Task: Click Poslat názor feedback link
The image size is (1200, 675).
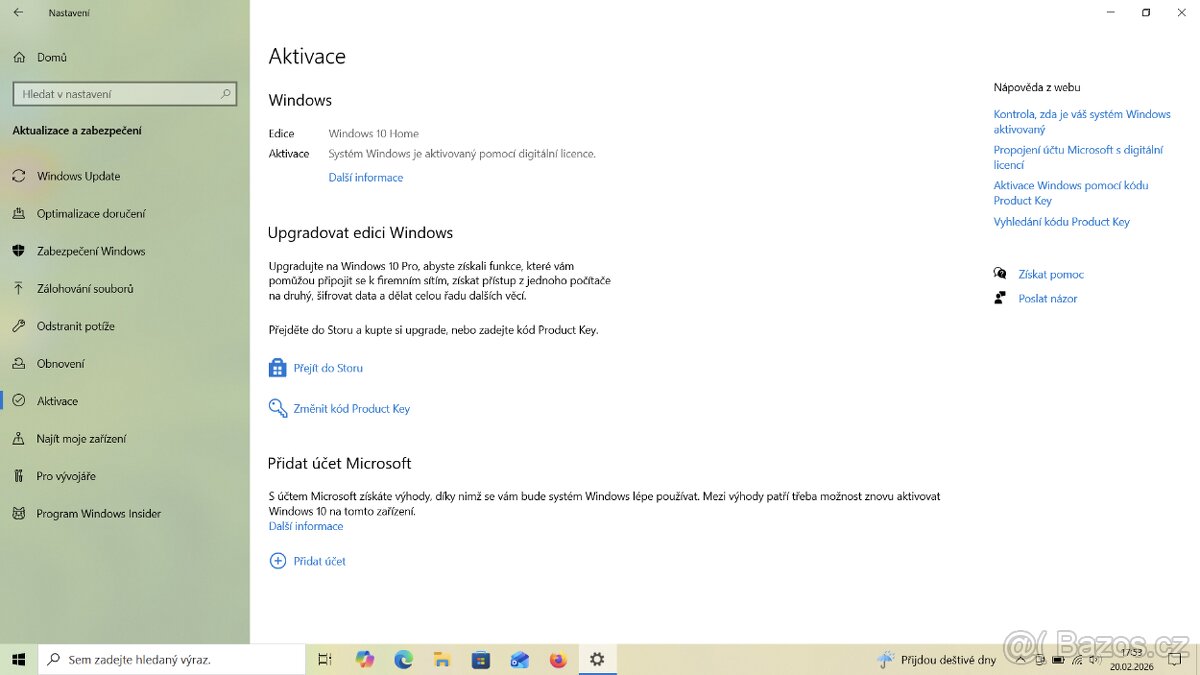Action: tap(1047, 298)
